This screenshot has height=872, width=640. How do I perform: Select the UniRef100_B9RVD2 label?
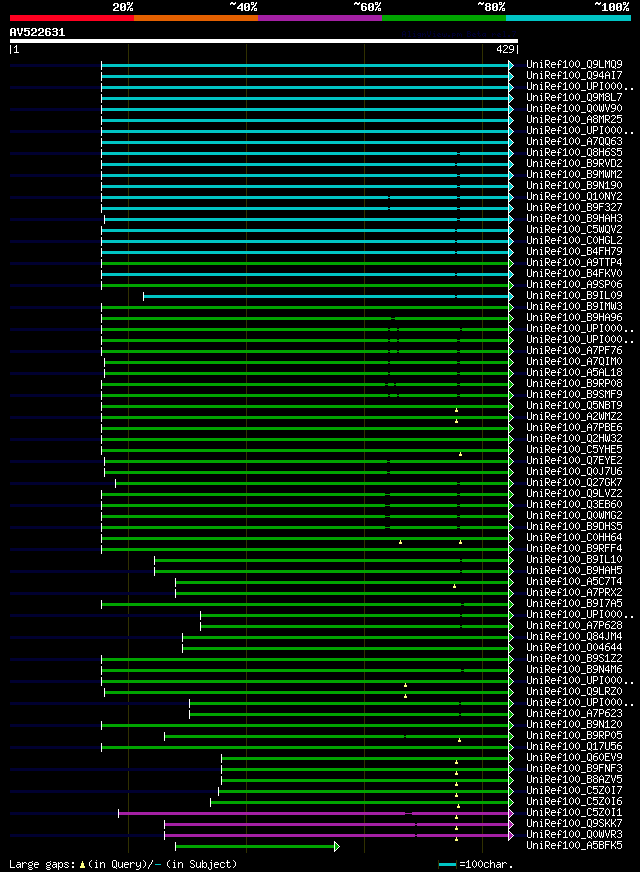point(574,164)
